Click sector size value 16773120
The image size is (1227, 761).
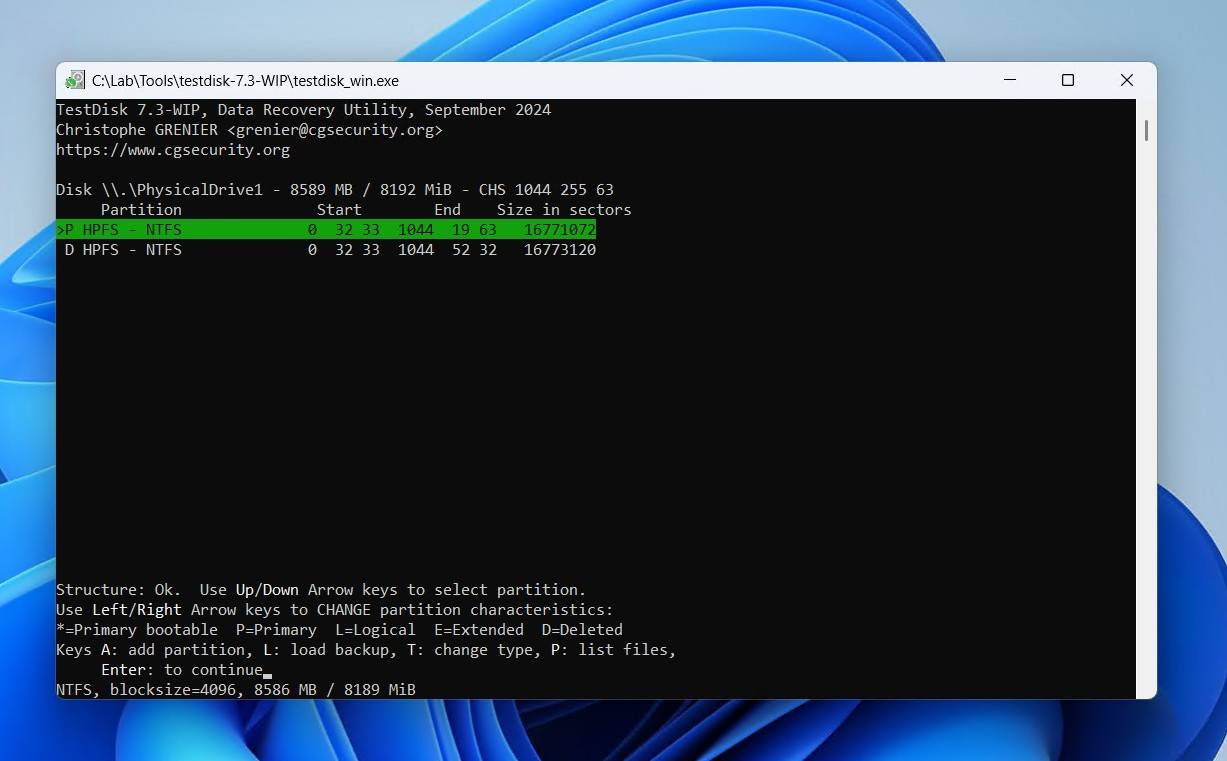560,250
